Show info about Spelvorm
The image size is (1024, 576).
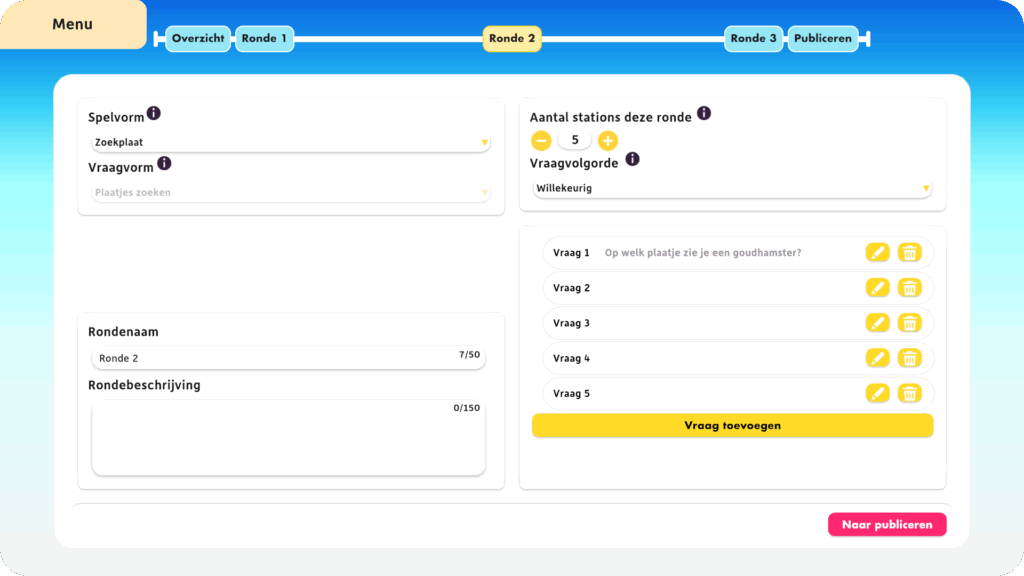(x=153, y=114)
